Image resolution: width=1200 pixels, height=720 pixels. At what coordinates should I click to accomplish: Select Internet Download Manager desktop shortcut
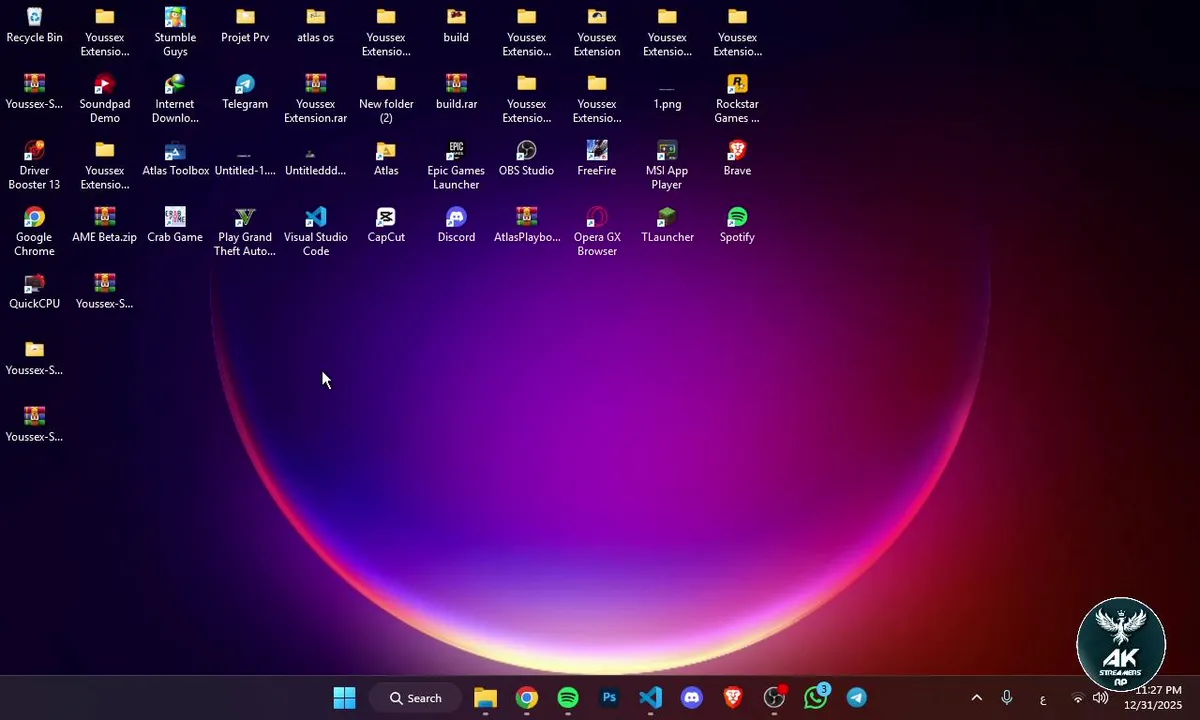click(x=175, y=98)
